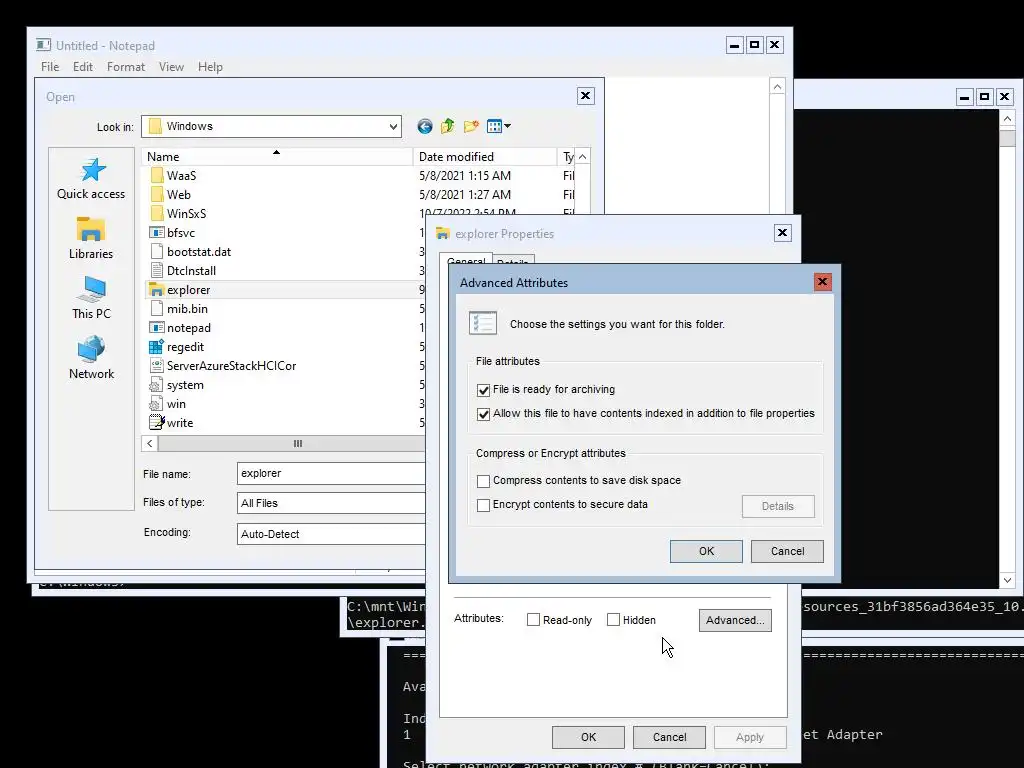The image size is (1024, 768).
Task: Click the Advanced... button
Action: point(735,620)
